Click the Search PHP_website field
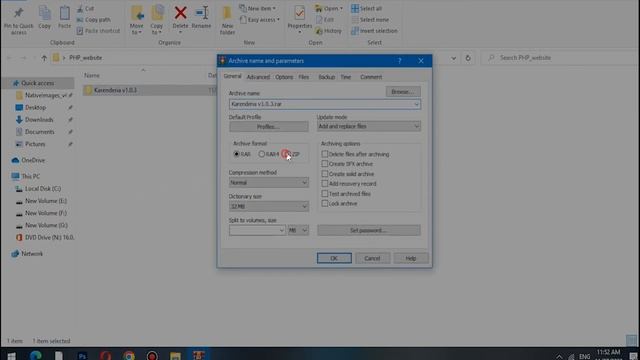This screenshot has height=360, width=640. pyautogui.click(x=559, y=58)
